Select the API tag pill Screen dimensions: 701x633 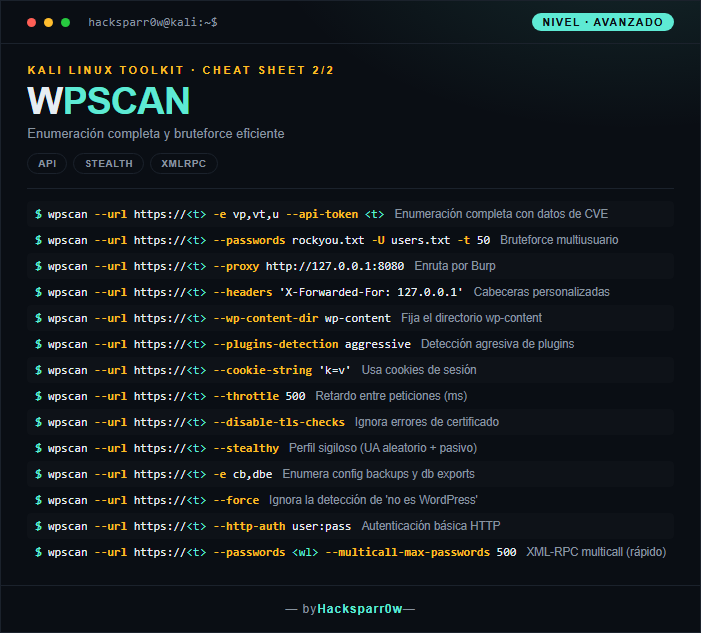(47, 164)
